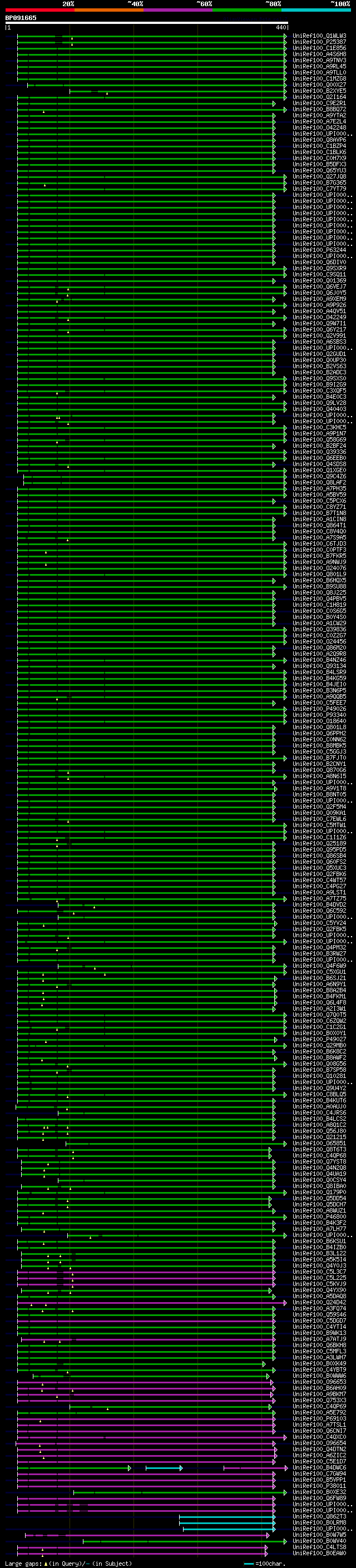Click hit label UniRef100_Q21215

(x=319, y=1137)
